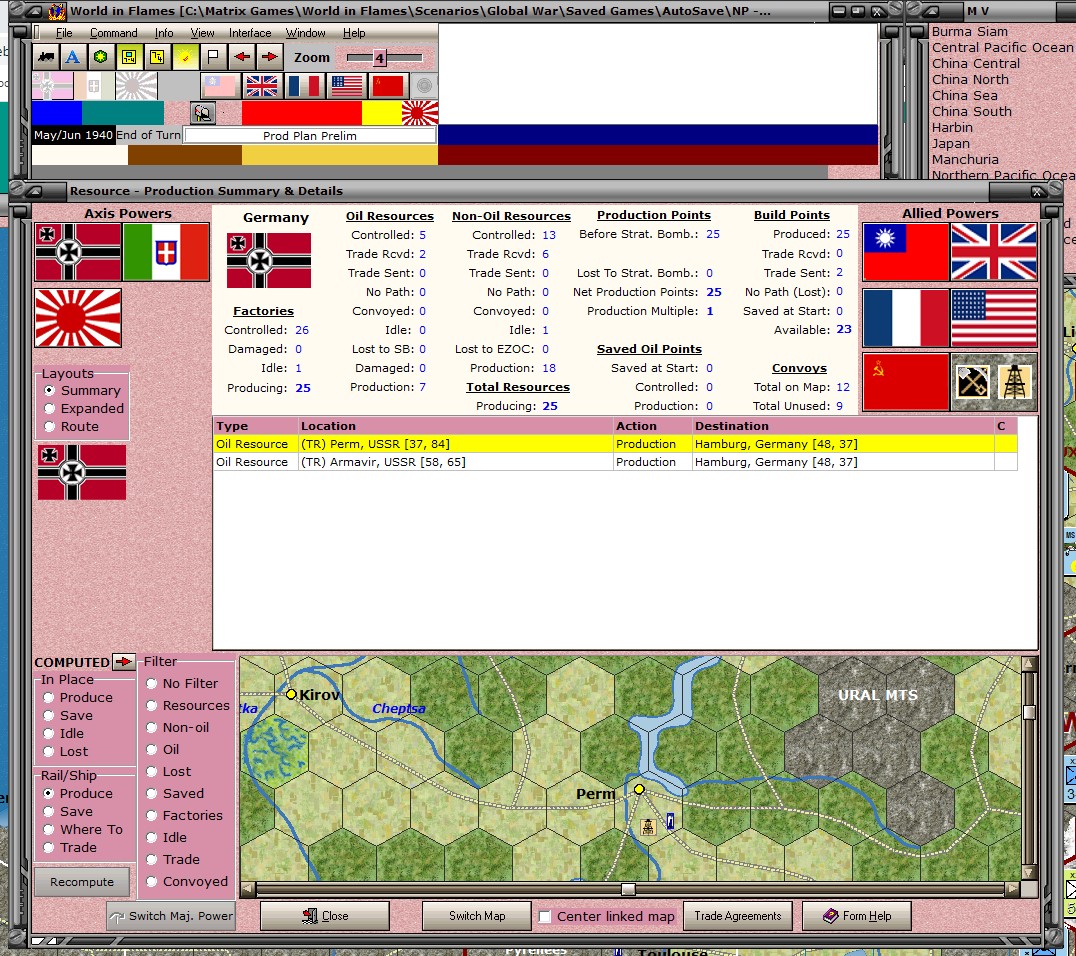This screenshot has width=1076, height=956.
Task: Click the red right arrow toolbar icon
Action: pos(270,57)
